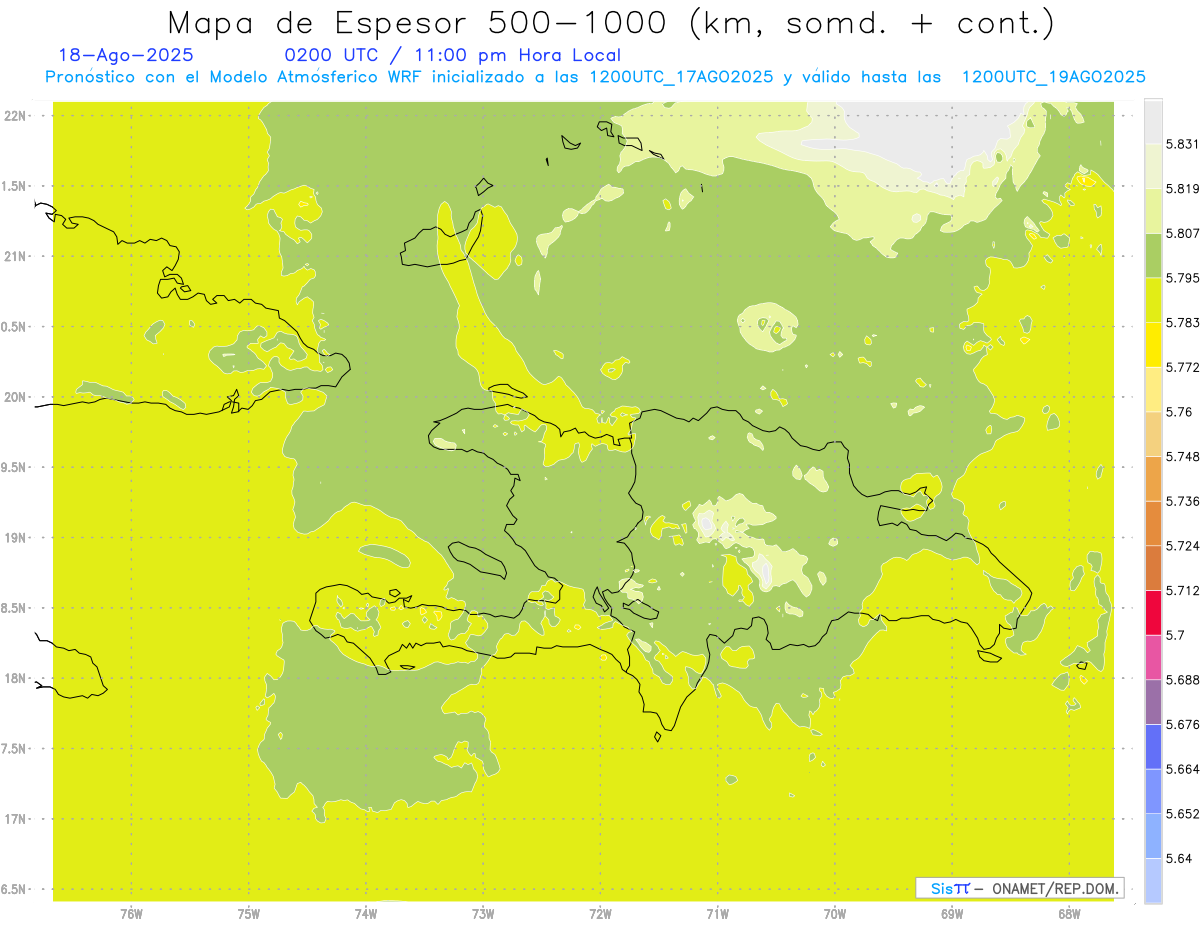This screenshot has height=927, width=1200.
Task: Pick the pink legend swatch between 5.7 and 5.688
Action: 1153,657
